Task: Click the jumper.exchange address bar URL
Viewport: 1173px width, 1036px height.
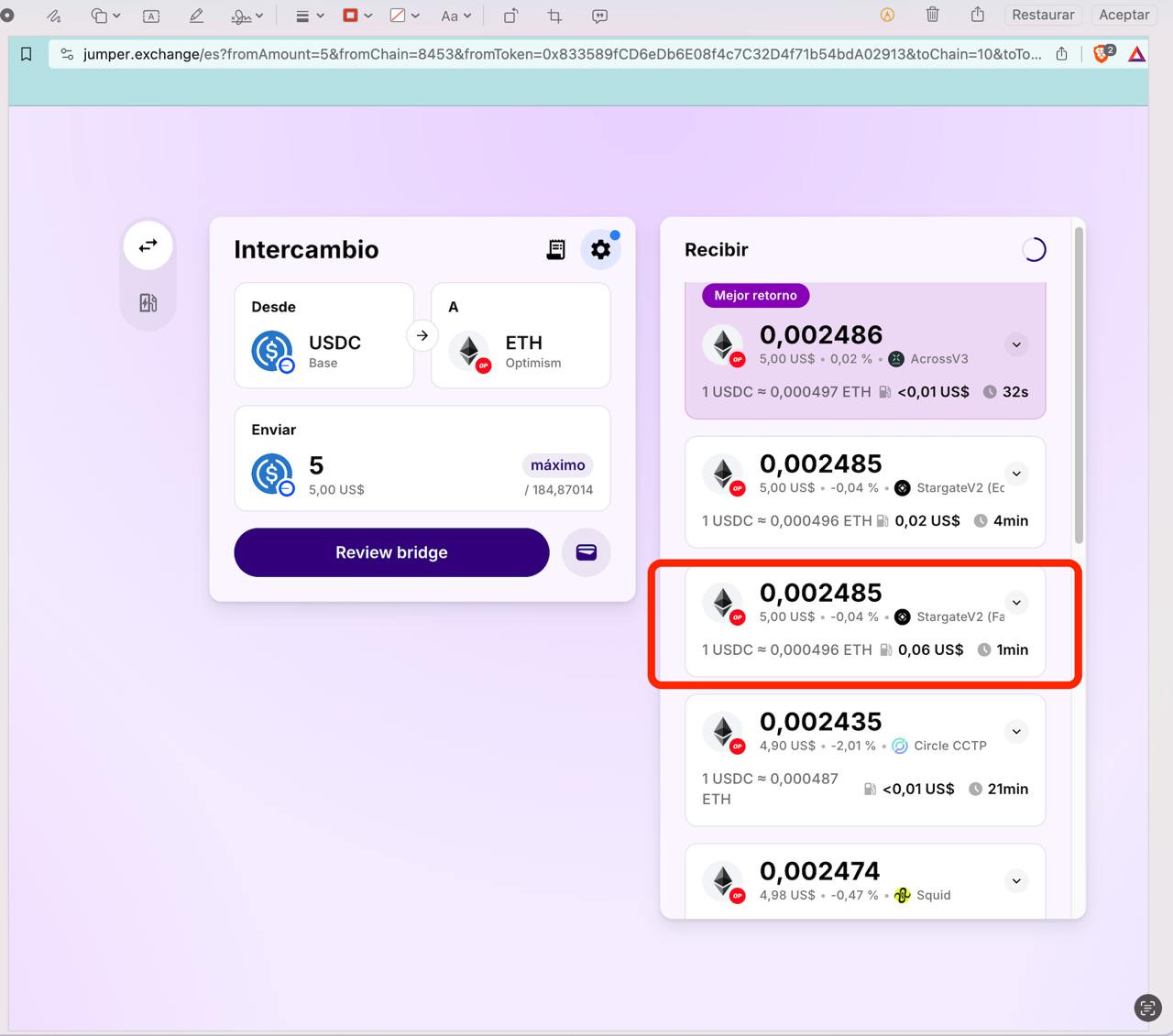Action: 561,54
